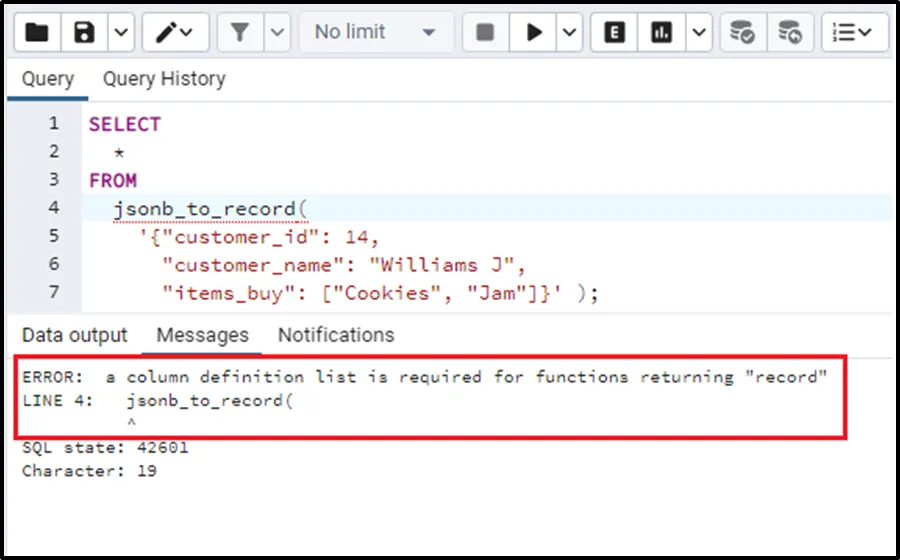The width and height of the screenshot is (900, 560).
Task: Click the Filter funnel icon
Action: [240, 33]
